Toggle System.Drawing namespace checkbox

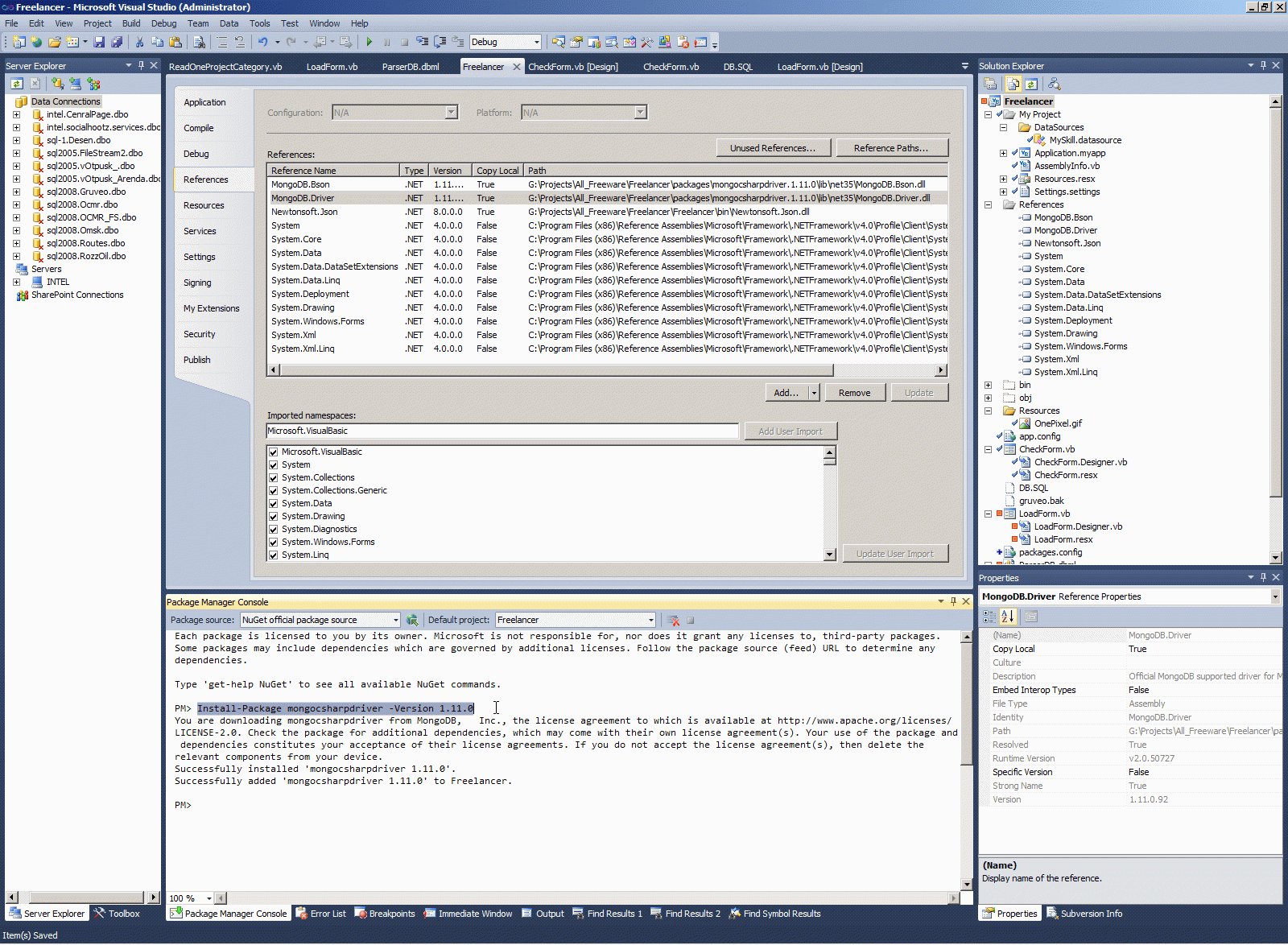coord(273,517)
